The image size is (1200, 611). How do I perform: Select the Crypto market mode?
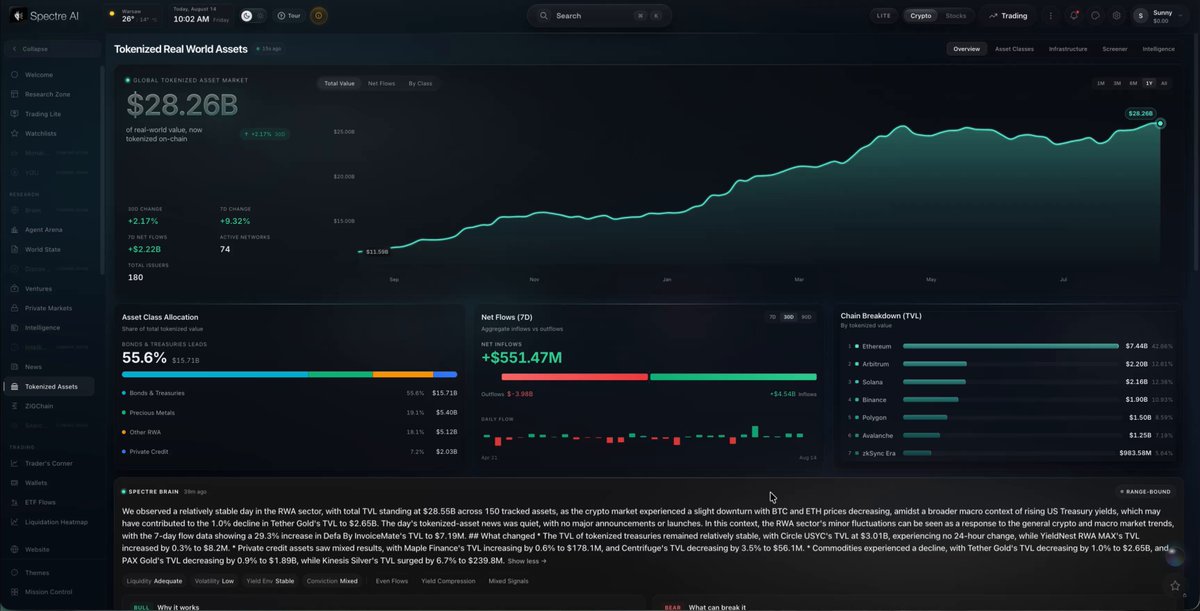921,16
